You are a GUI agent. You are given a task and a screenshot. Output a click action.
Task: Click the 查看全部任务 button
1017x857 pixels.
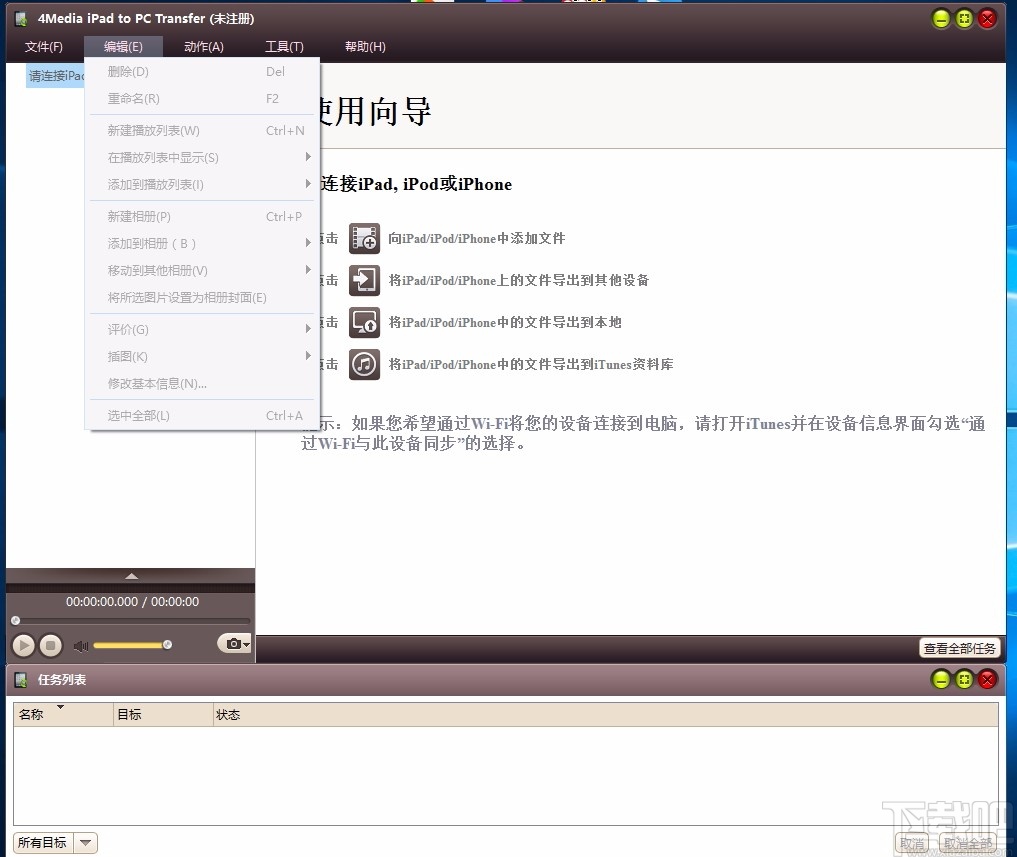pos(959,647)
